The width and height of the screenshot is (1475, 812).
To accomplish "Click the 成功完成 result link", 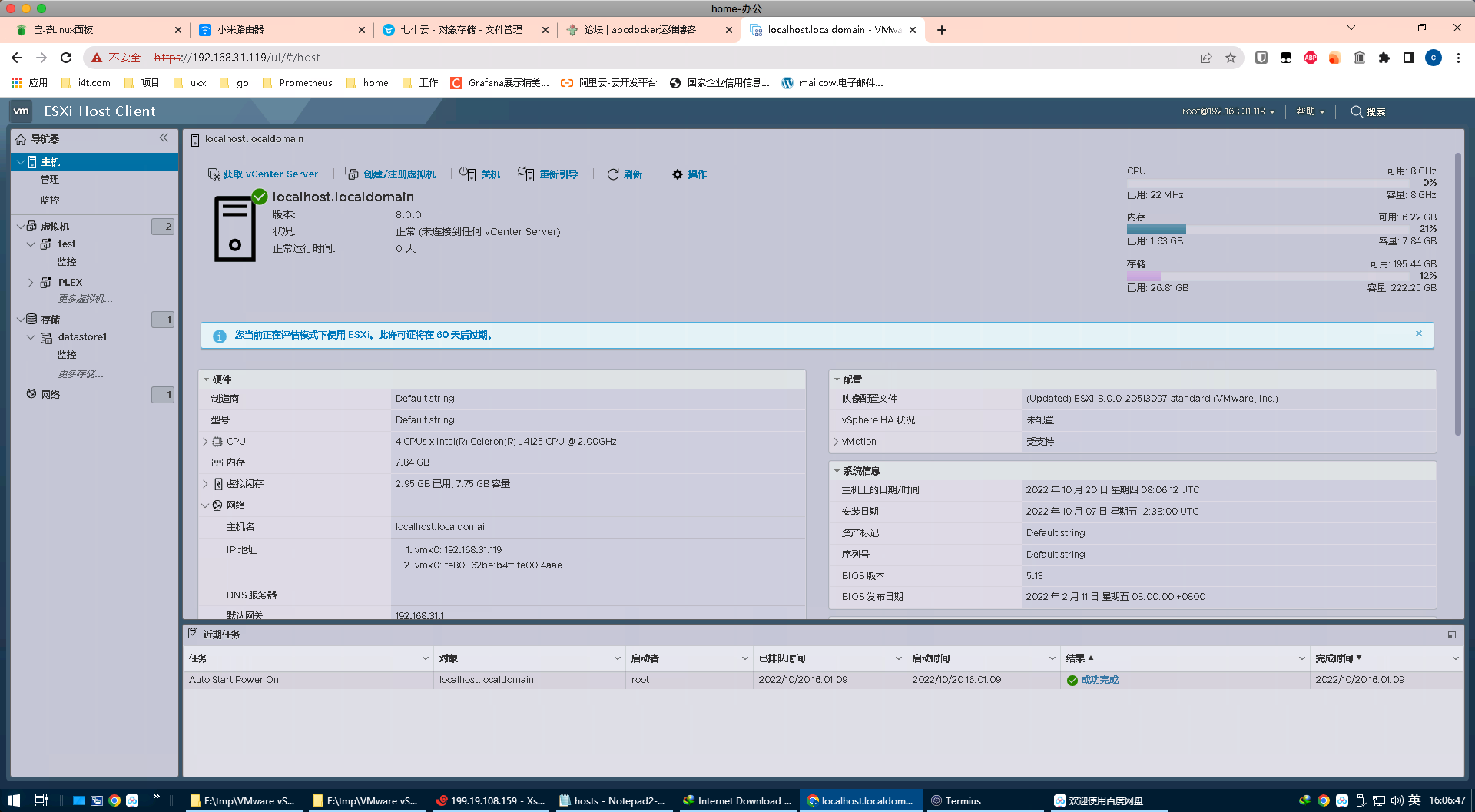I will [x=1099, y=680].
